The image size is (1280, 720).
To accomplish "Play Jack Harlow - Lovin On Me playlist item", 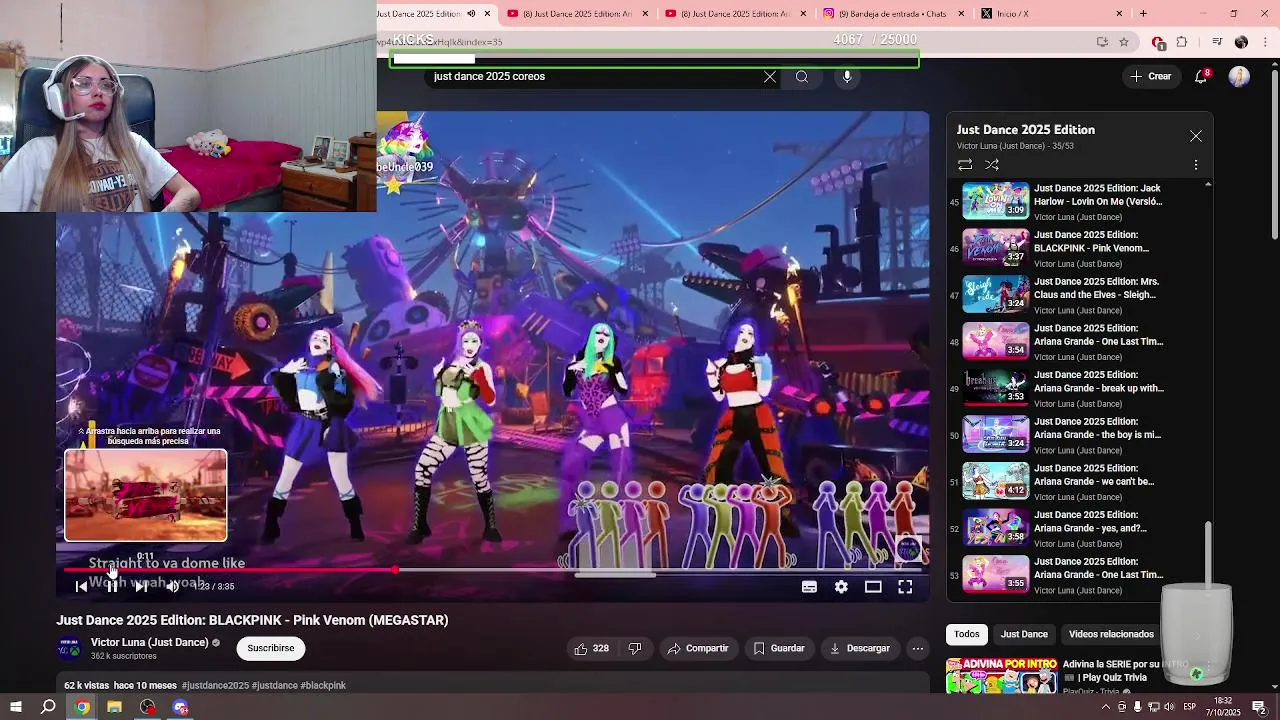I will [x=1074, y=201].
